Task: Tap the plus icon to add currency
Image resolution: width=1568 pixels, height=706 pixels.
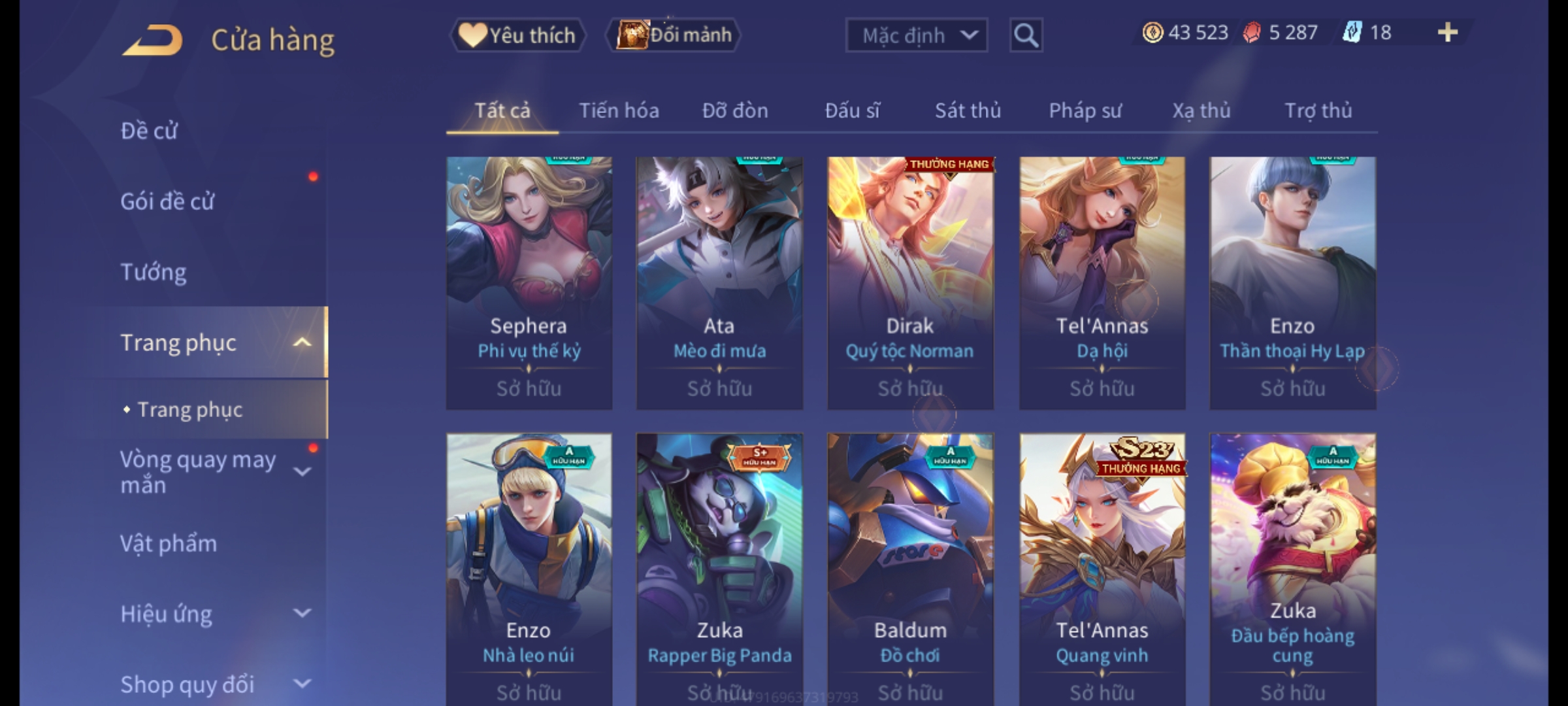Action: pyautogui.click(x=1448, y=33)
